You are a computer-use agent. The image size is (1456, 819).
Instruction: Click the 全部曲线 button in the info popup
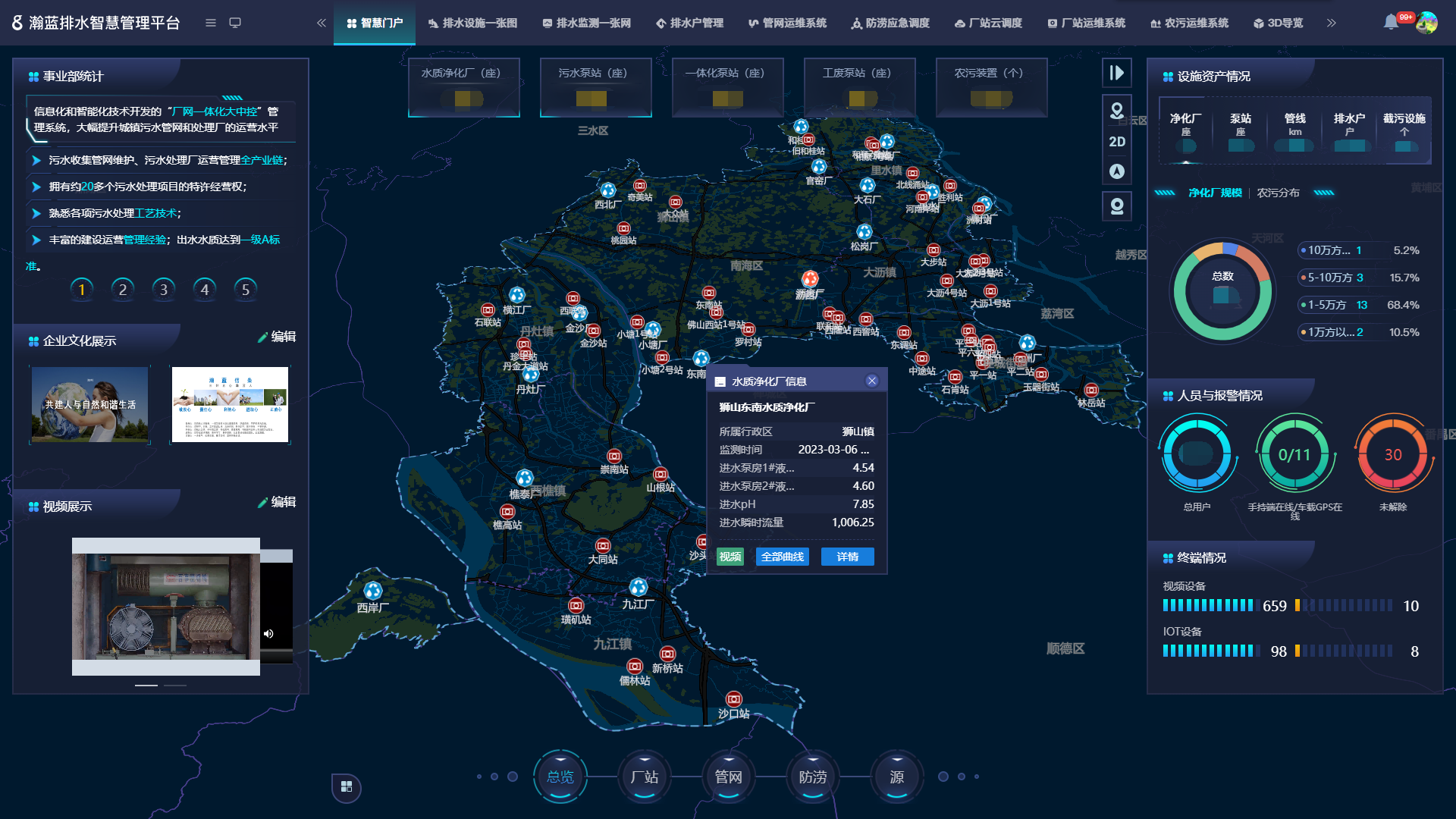783,557
